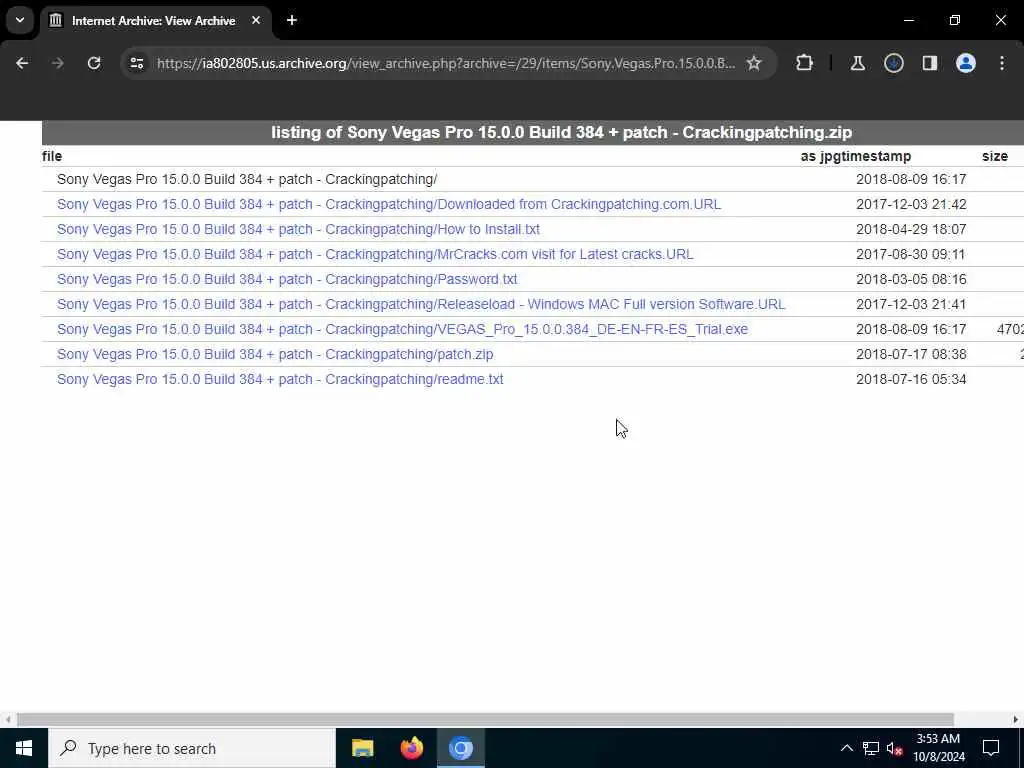Click the listing title header banner

click(x=533, y=133)
